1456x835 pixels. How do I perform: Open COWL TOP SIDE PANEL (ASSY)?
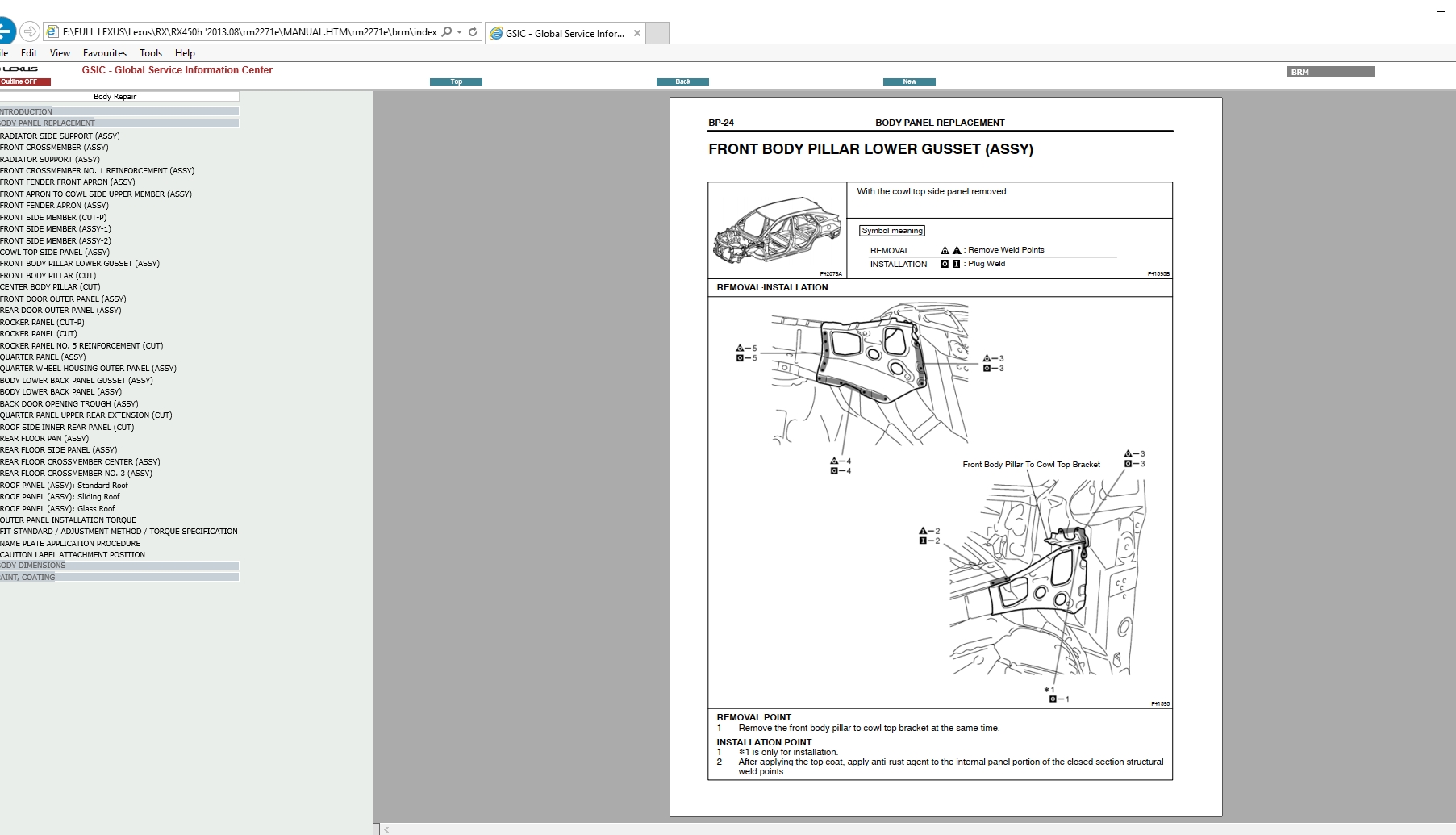point(55,253)
